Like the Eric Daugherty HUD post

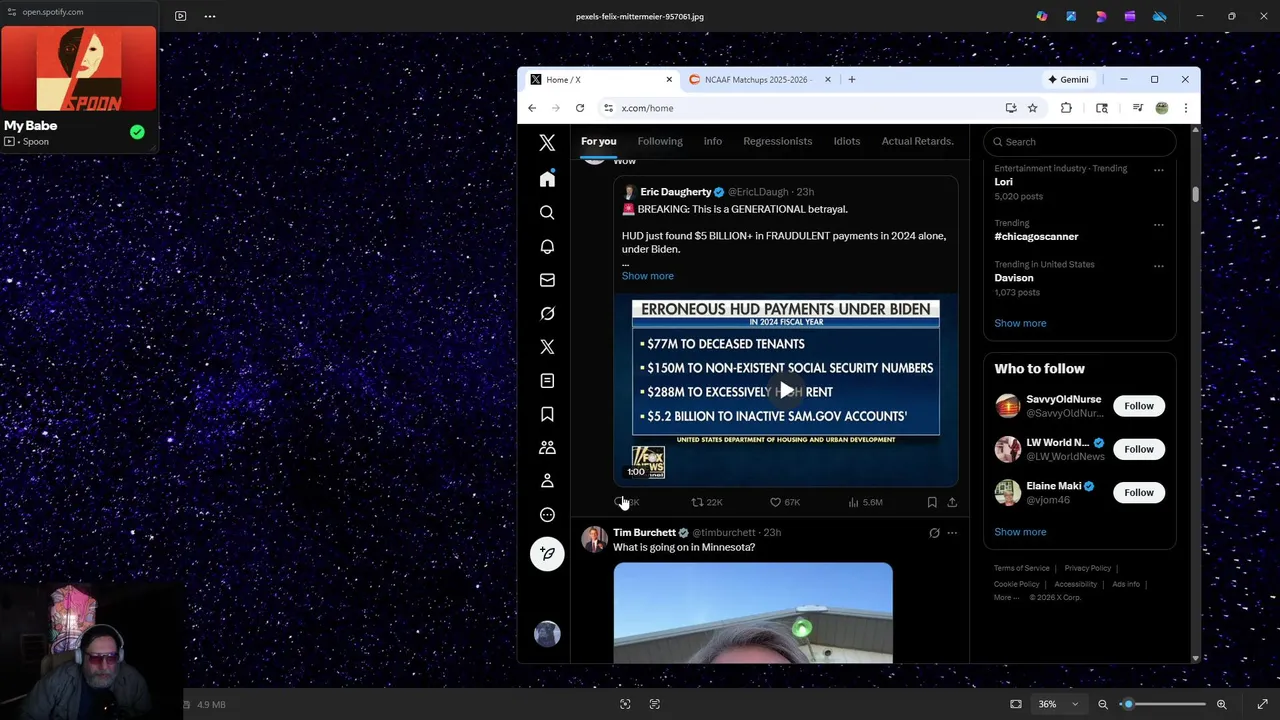coord(784,502)
